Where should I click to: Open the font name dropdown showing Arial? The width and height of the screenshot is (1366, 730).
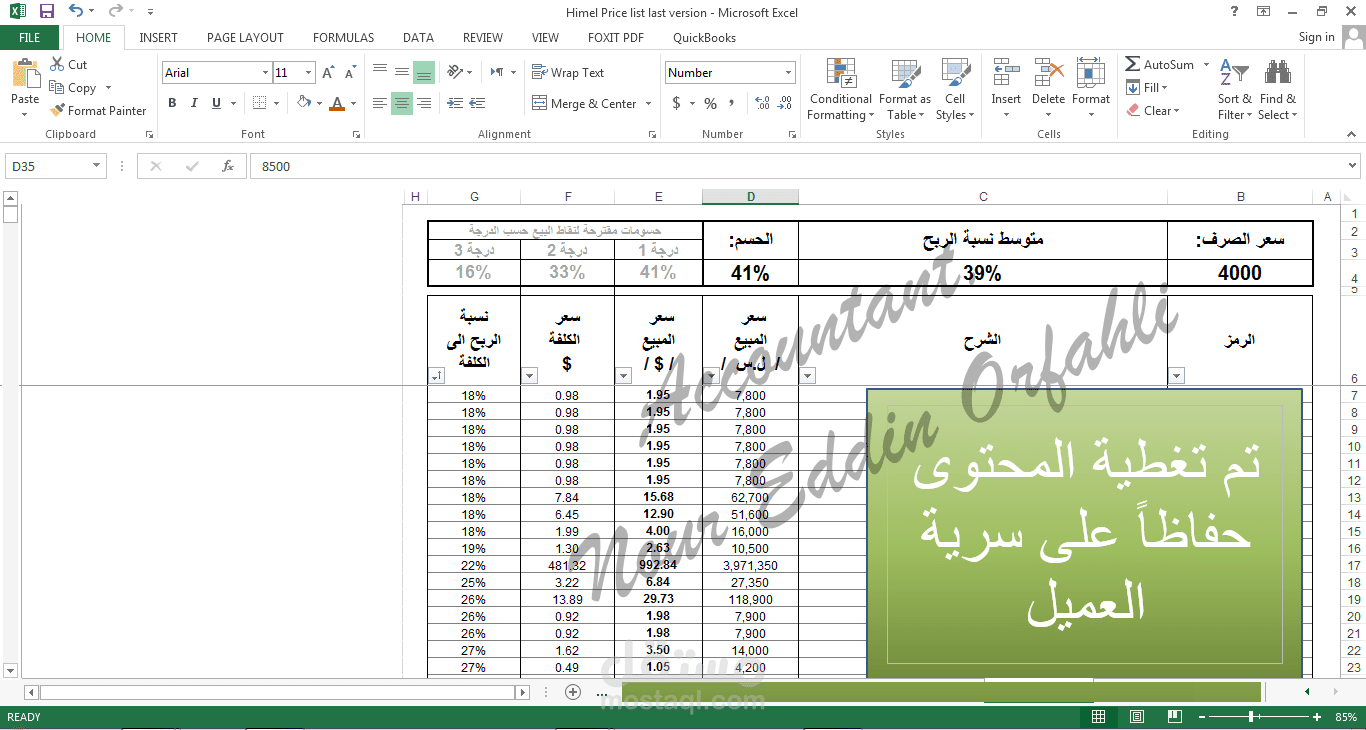pos(265,72)
